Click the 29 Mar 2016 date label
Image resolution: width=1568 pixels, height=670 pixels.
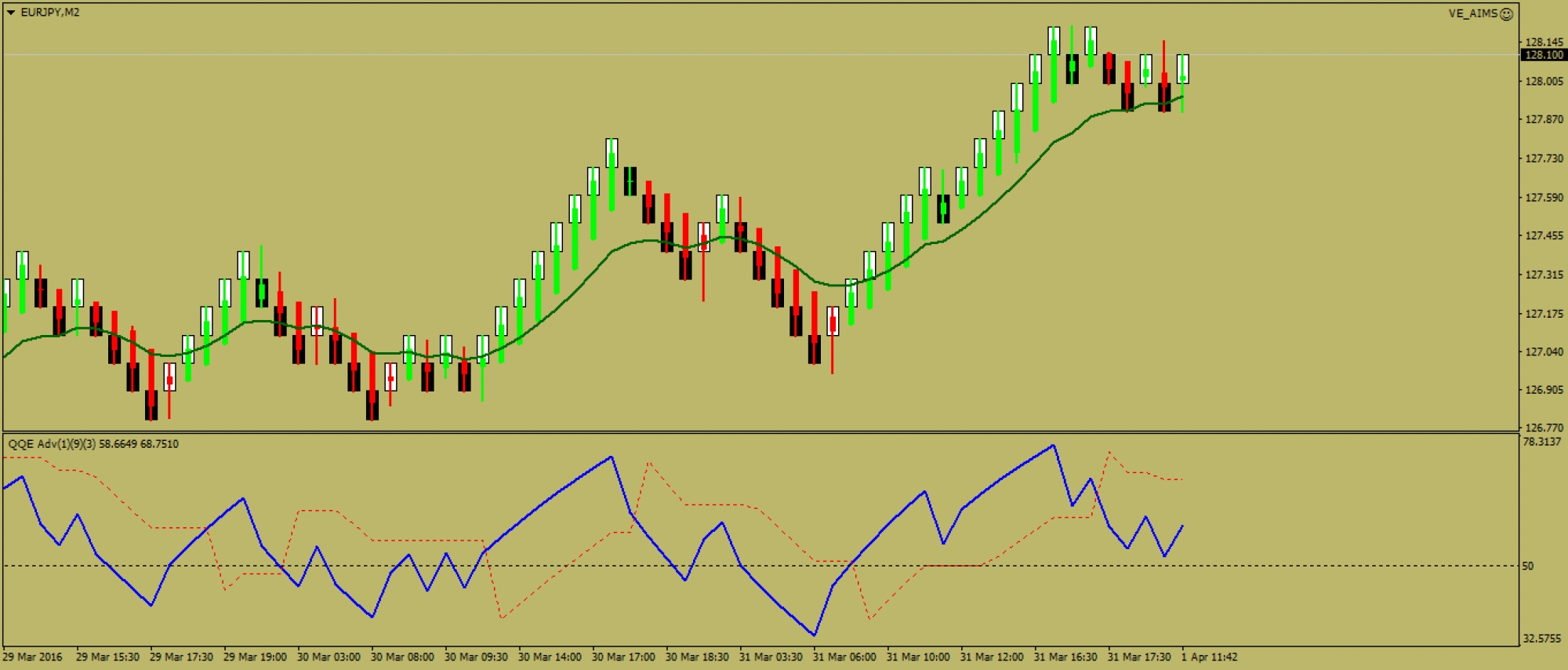coord(32,657)
